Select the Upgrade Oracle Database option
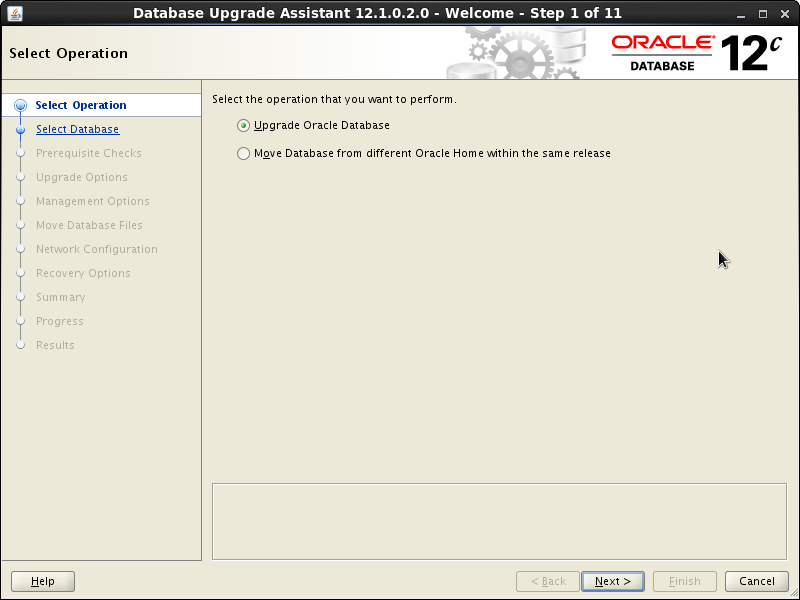The height and width of the screenshot is (600, 800). coord(242,125)
